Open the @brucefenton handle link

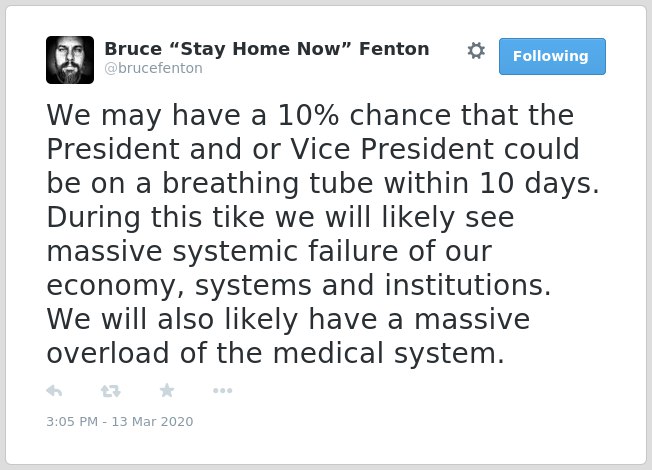[153, 68]
